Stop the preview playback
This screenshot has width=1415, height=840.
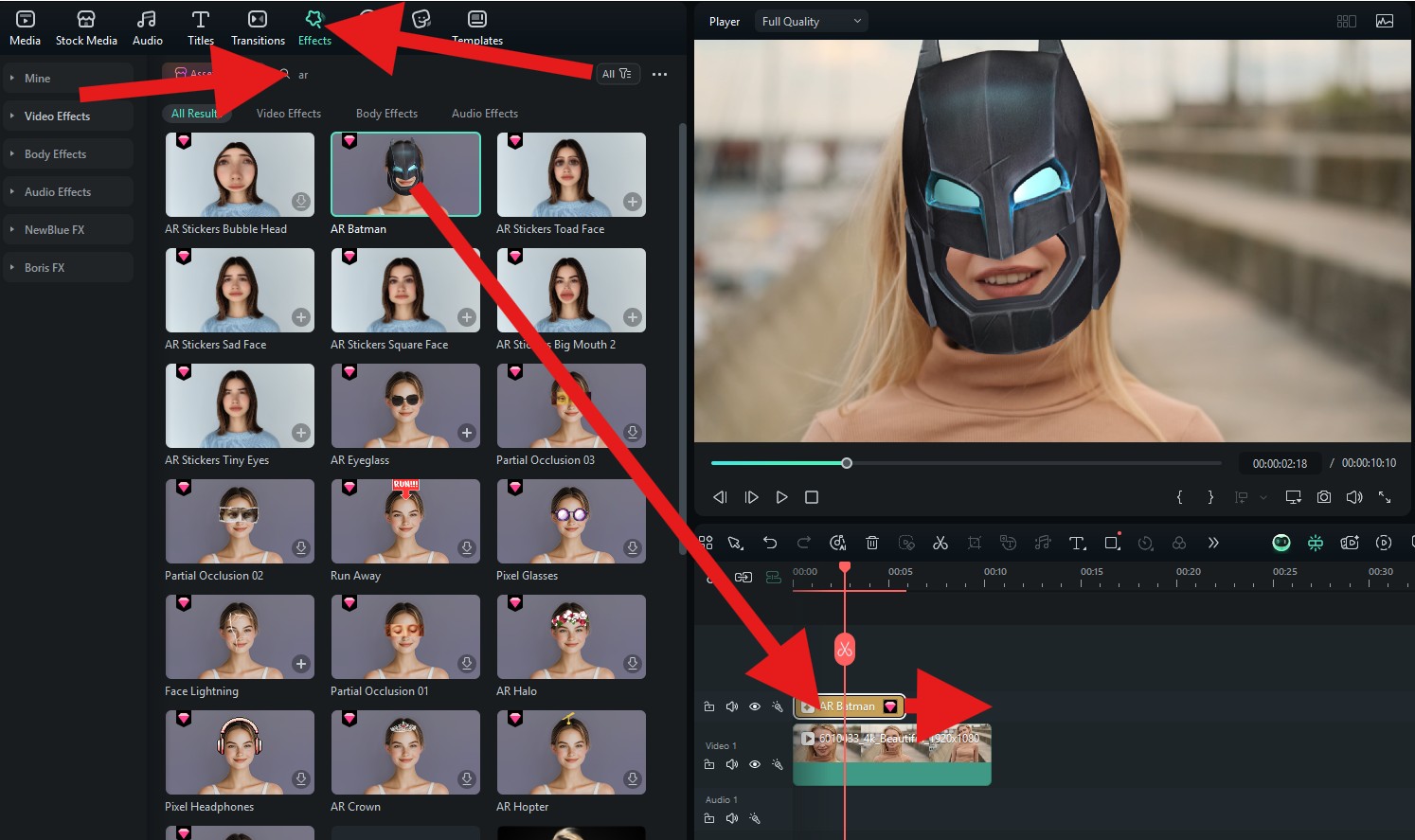point(812,497)
